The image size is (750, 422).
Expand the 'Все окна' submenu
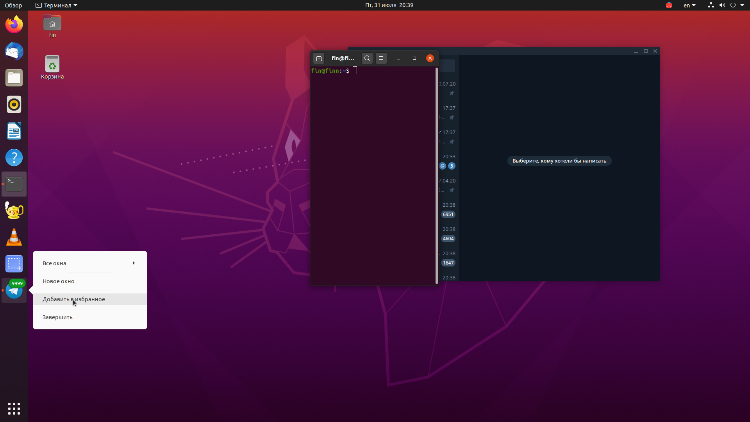click(89, 263)
